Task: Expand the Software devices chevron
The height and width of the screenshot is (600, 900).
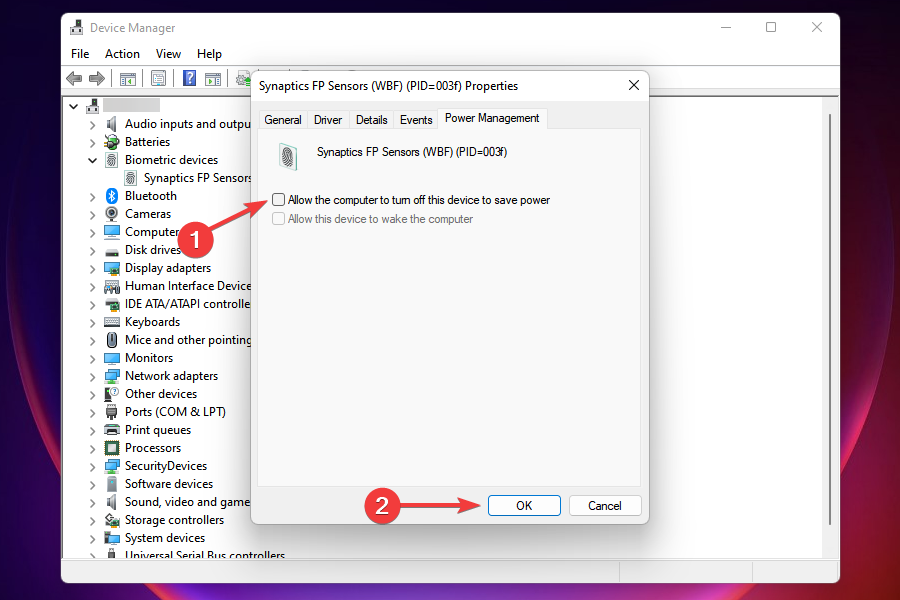Action: (x=92, y=485)
